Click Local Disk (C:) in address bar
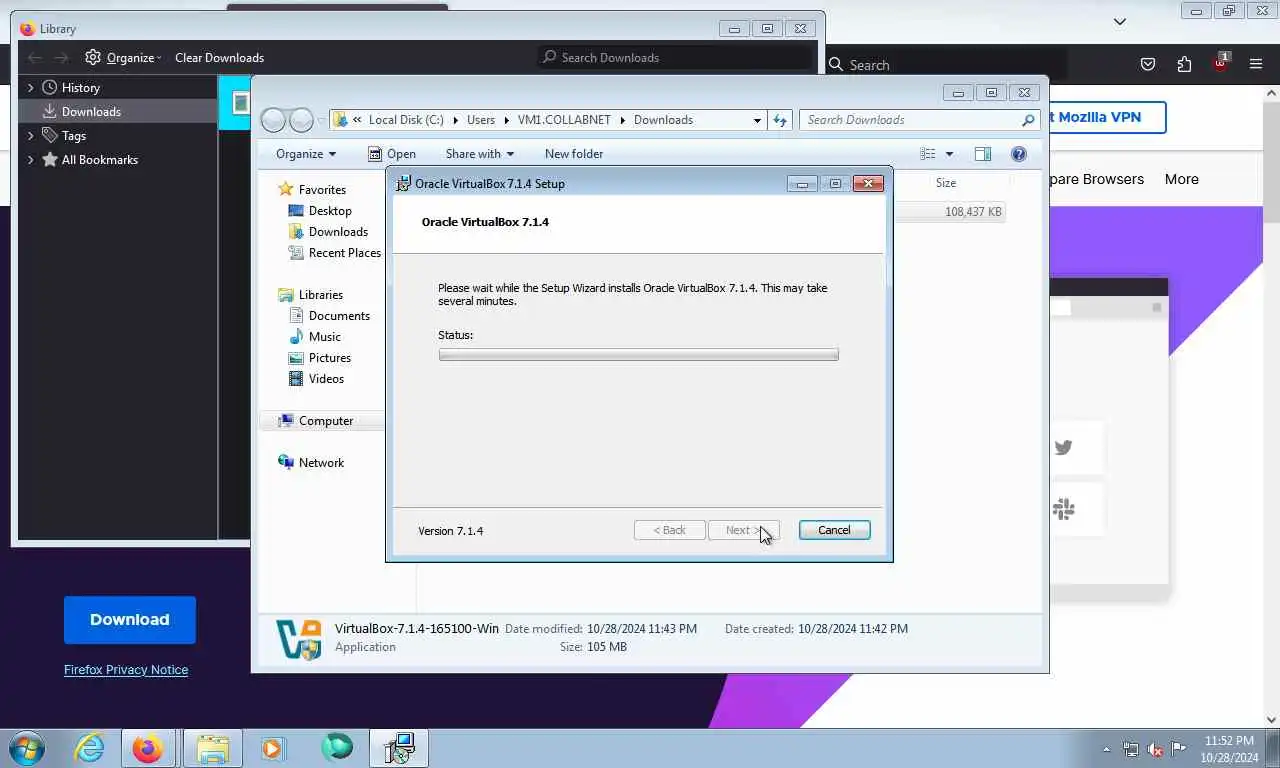This screenshot has width=1280, height=768. point(406,120)
